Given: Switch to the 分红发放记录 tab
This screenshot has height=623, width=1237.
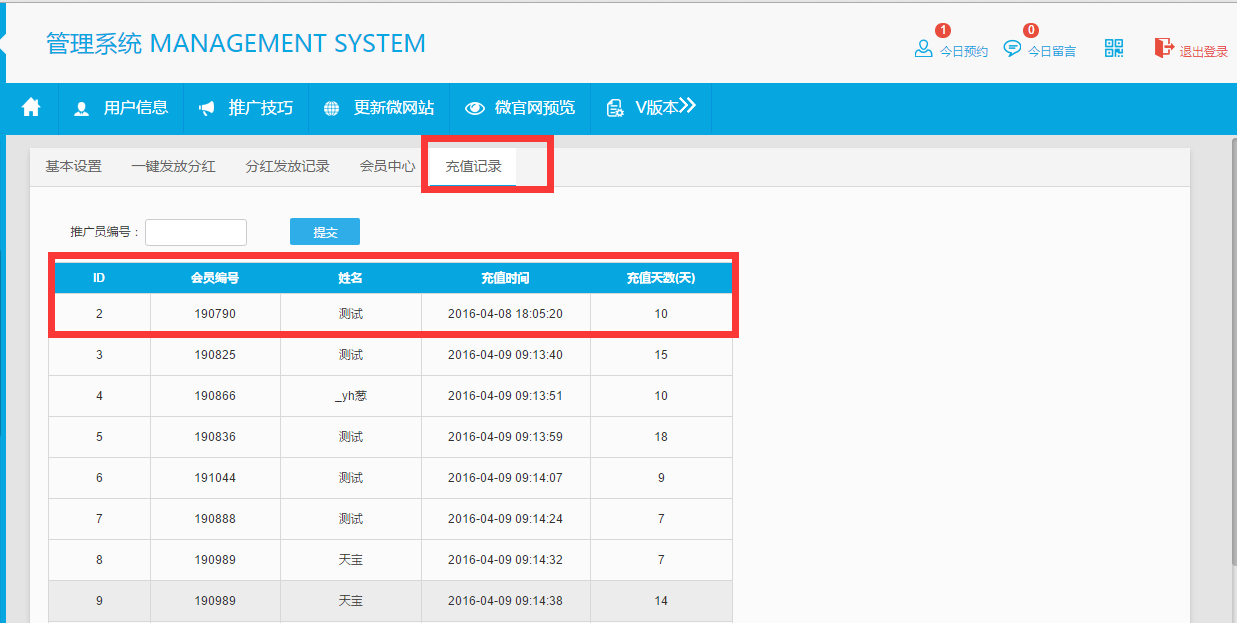Looking at the screenshot, I should coord(288,167).
